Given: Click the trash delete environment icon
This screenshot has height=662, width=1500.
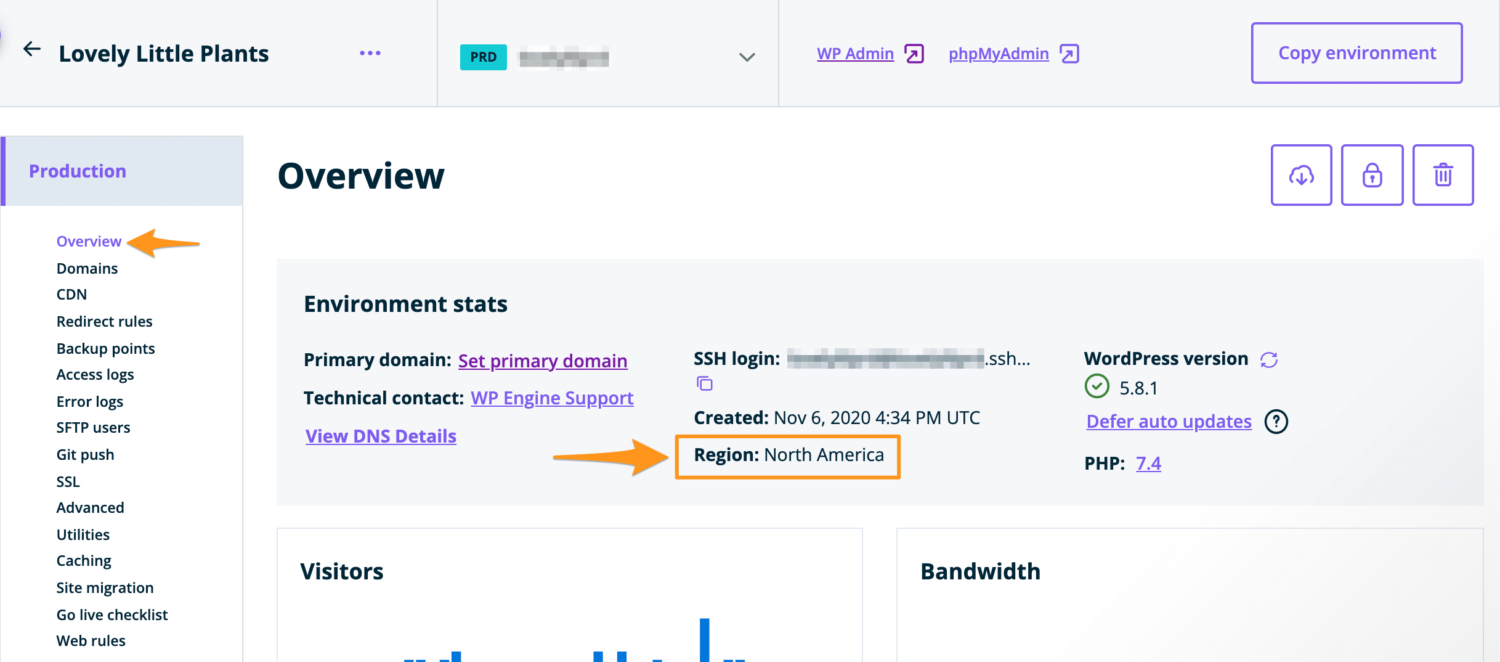Looking at the screenshot, I should coord(1443,175).
